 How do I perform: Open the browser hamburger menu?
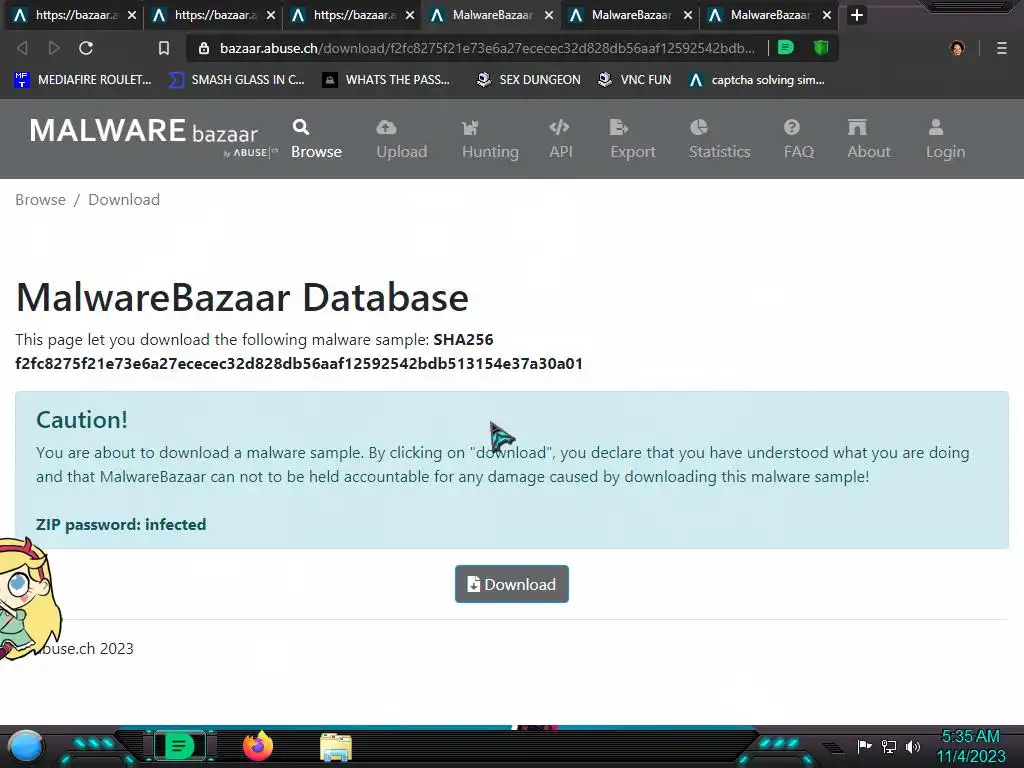click(1001, 48)
